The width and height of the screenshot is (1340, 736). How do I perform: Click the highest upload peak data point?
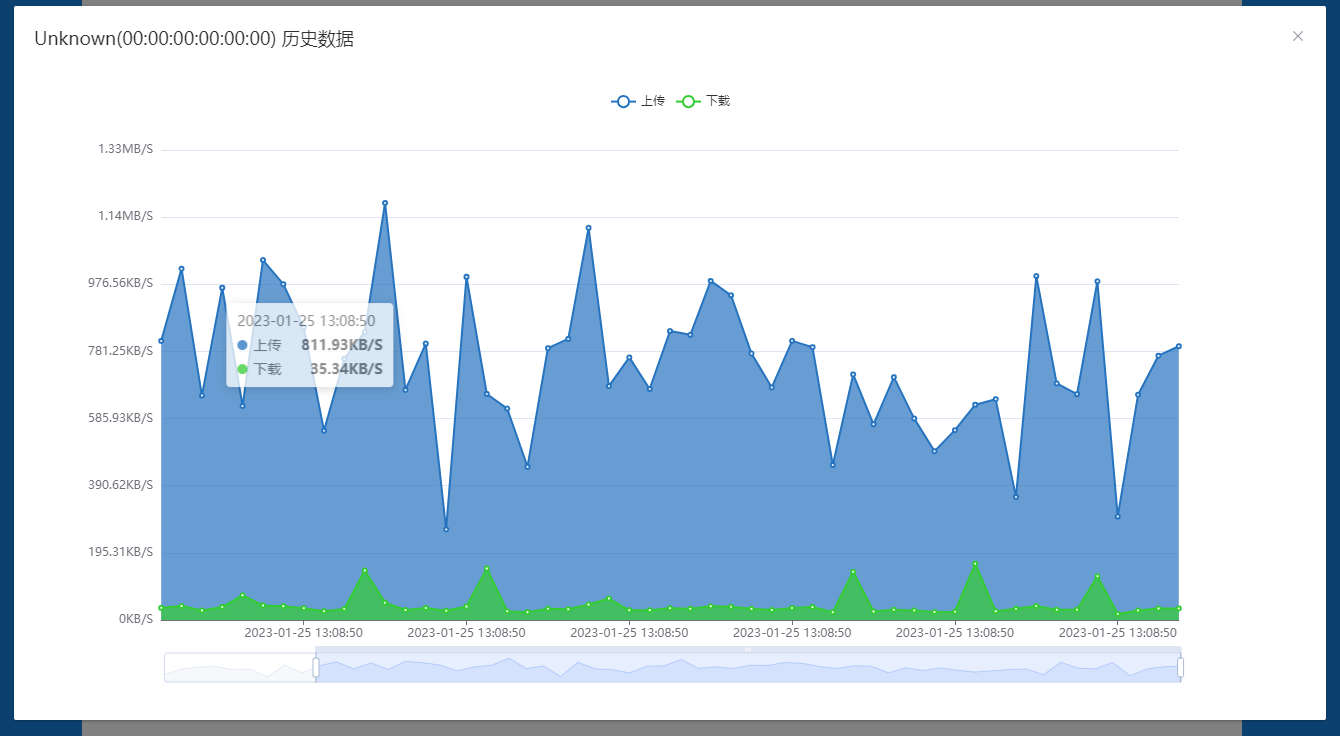pyautogui.click(x=385, y=203)
